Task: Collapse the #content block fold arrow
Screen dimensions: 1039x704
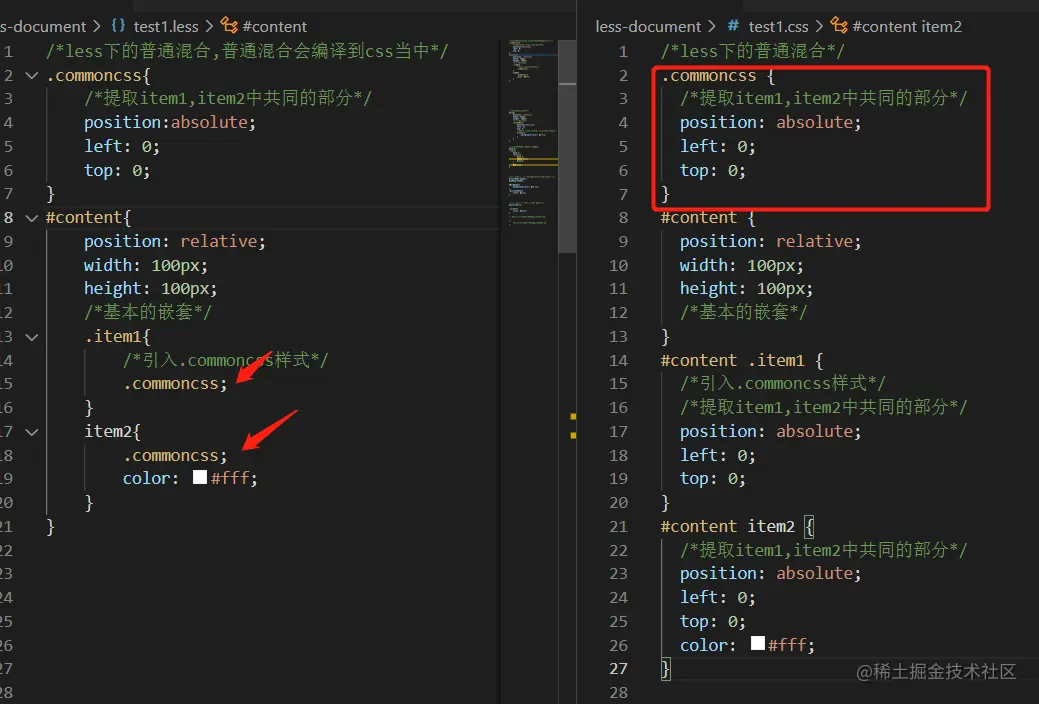Action: (x=31, y=217)
